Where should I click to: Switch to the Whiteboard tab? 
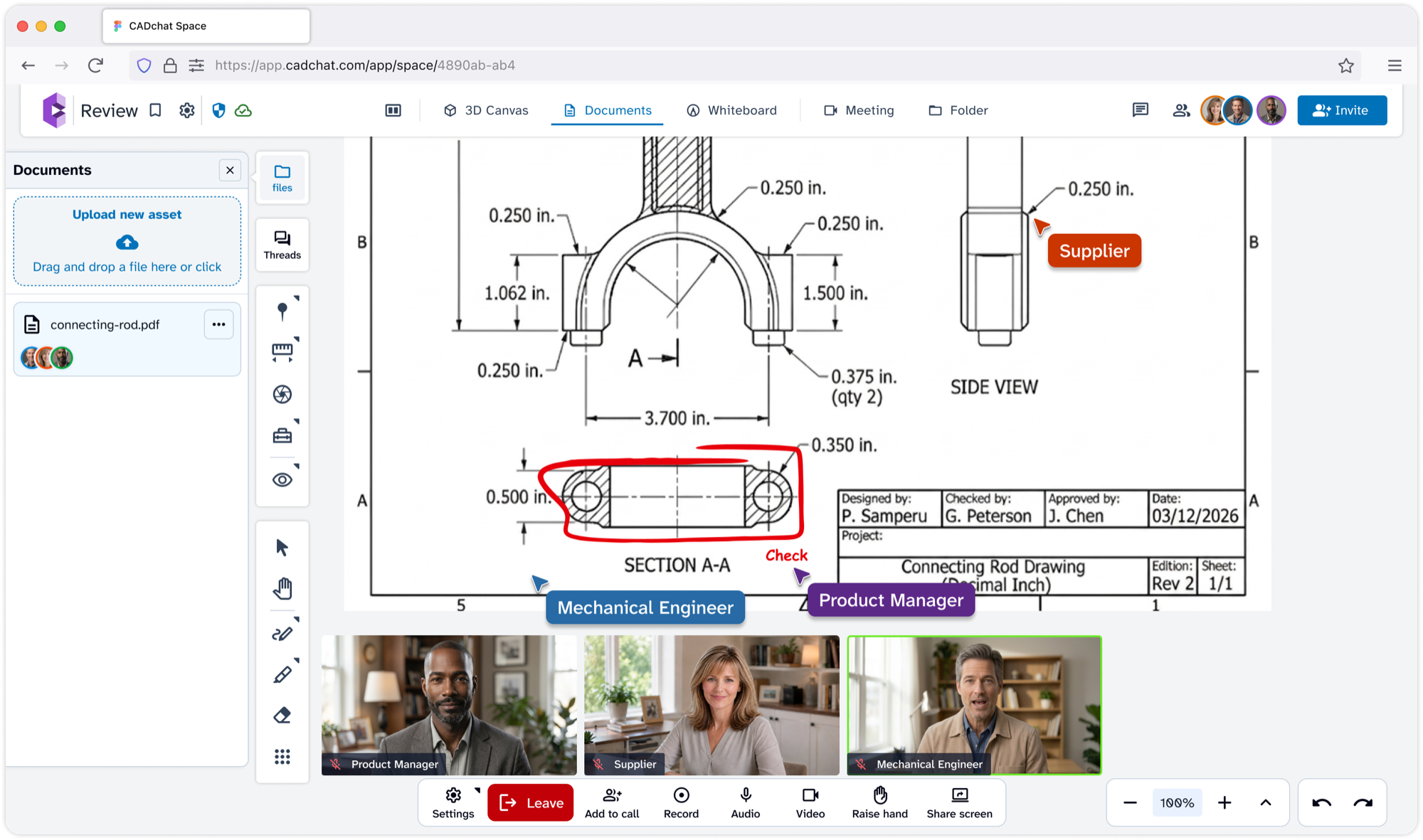(731, 110)
